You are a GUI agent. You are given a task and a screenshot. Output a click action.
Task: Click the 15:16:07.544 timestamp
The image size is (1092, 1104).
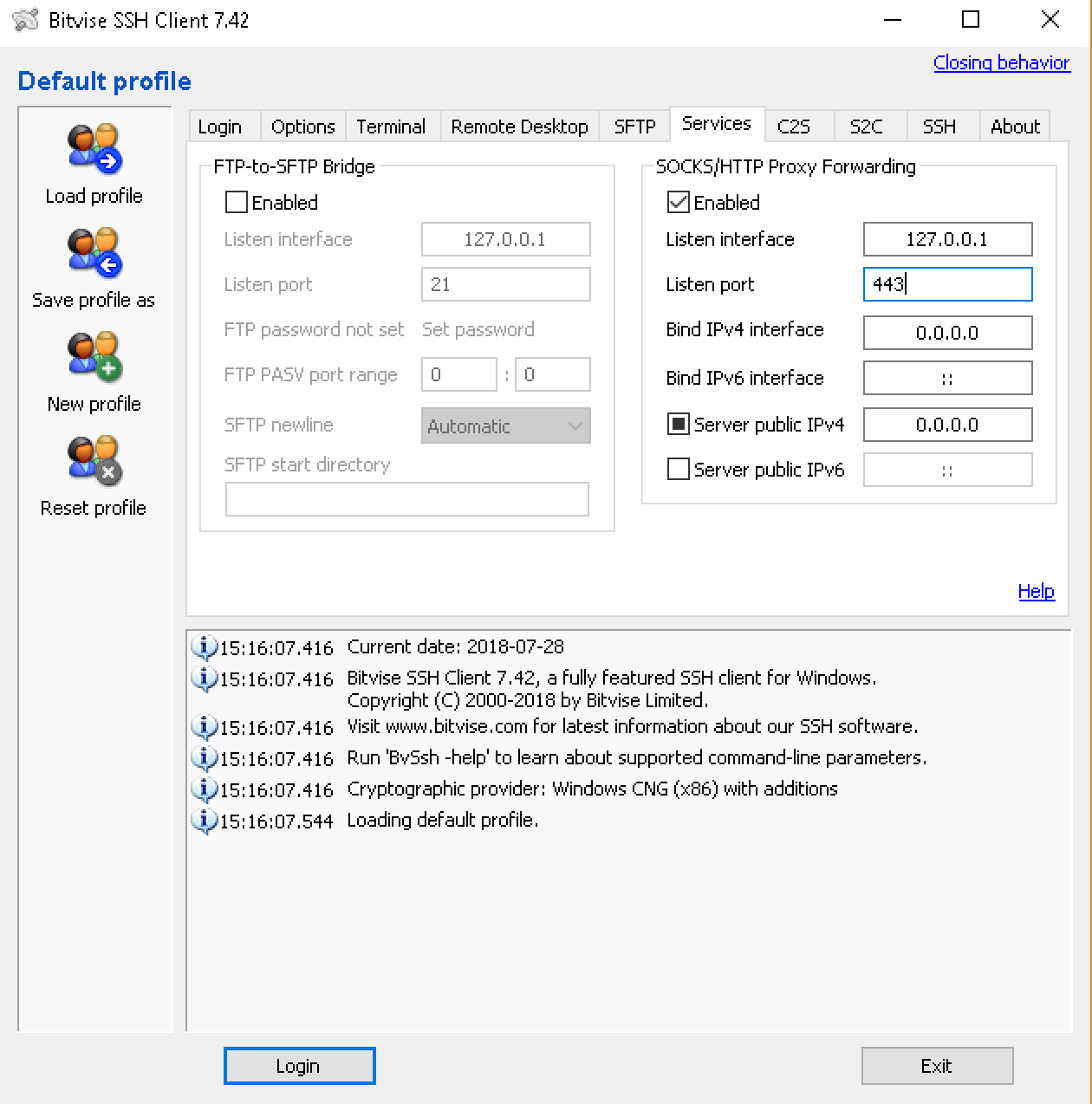(x=276, y=822)
